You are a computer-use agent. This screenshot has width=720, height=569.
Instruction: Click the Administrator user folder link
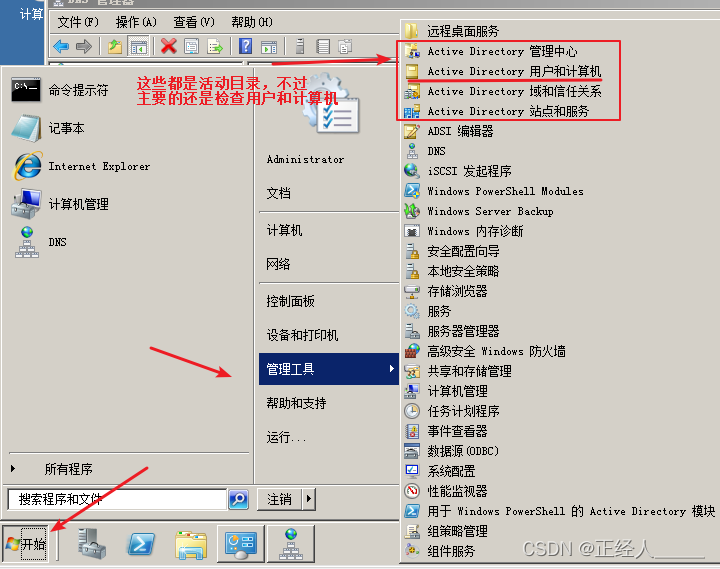click(305, 159)
